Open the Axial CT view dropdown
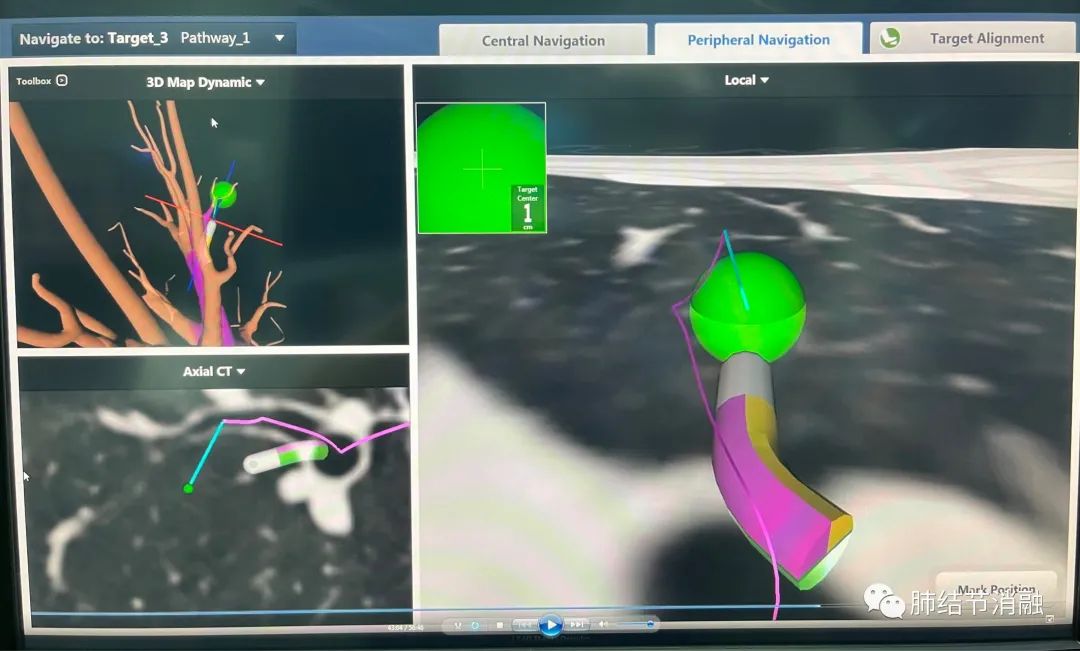 (241, 372)
